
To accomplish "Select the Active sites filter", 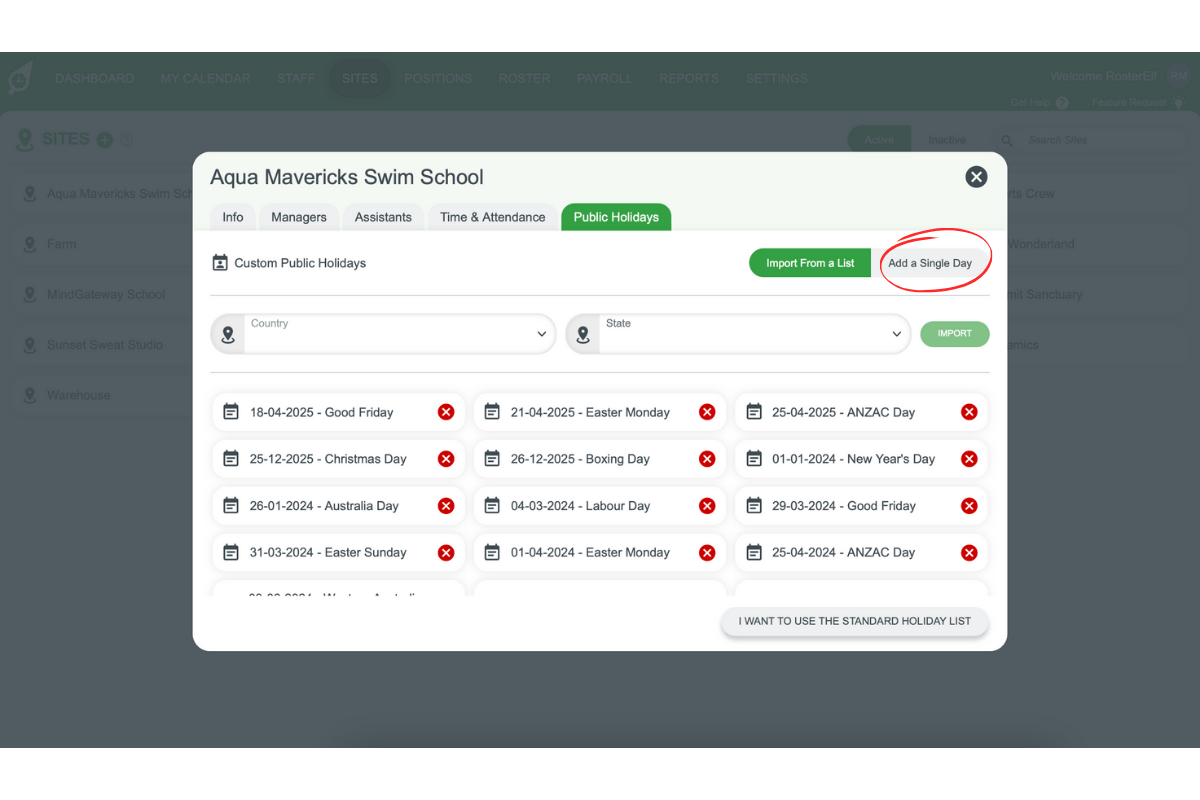I will (x=879, y=140).
